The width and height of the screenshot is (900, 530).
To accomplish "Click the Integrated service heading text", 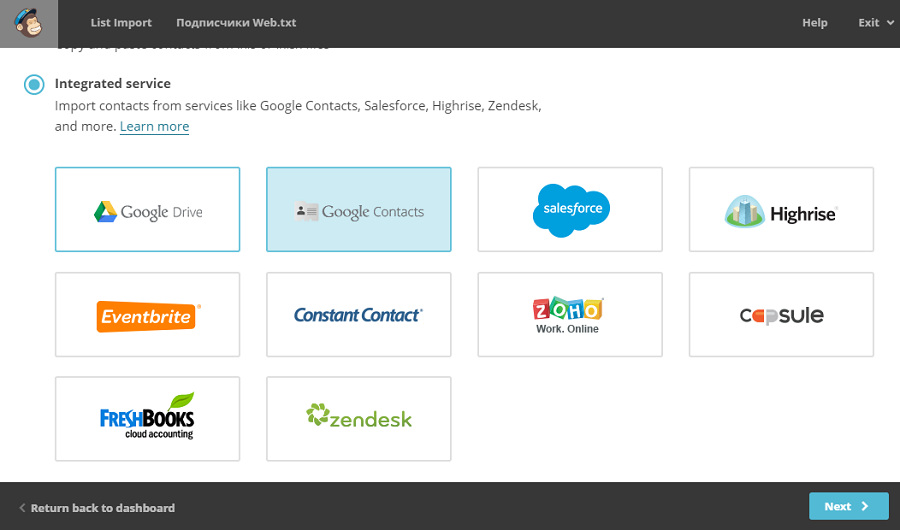I will click(112, 83).
